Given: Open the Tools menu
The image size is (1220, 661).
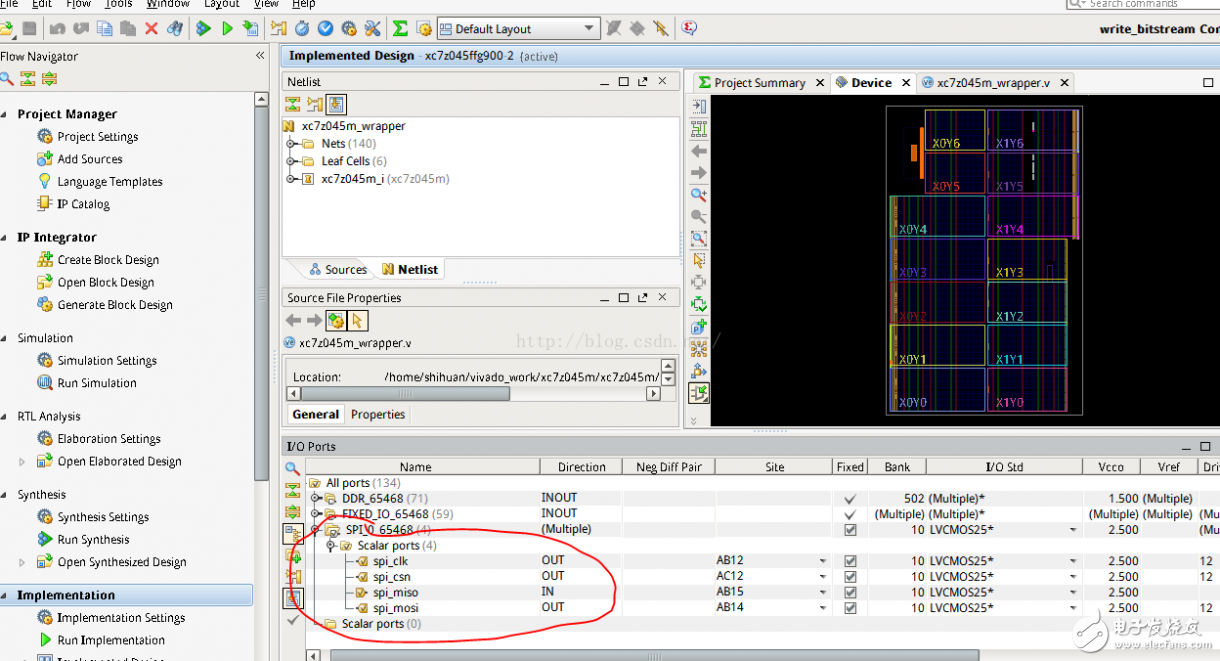Looking at the screenshot, I should [118, 4].
